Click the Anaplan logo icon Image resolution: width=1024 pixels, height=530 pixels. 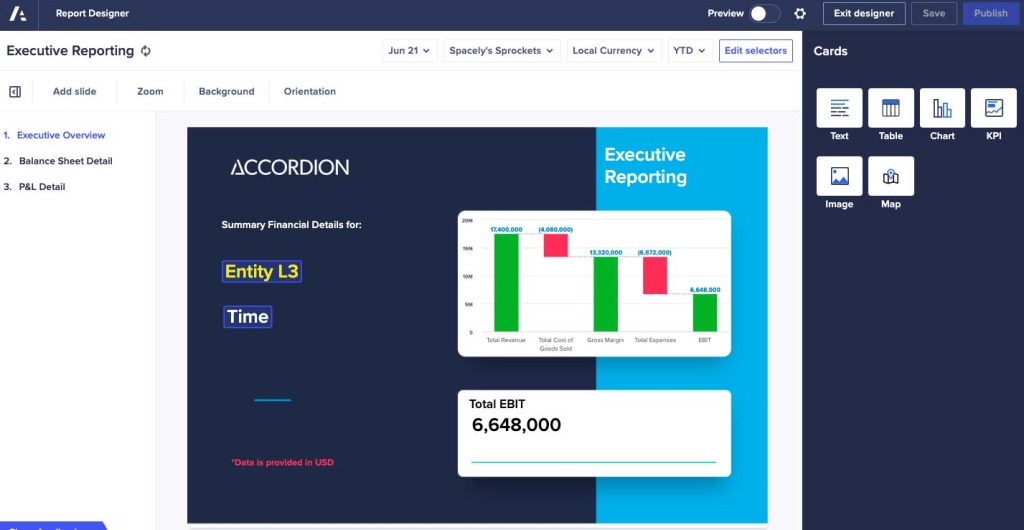click(18, 14)
